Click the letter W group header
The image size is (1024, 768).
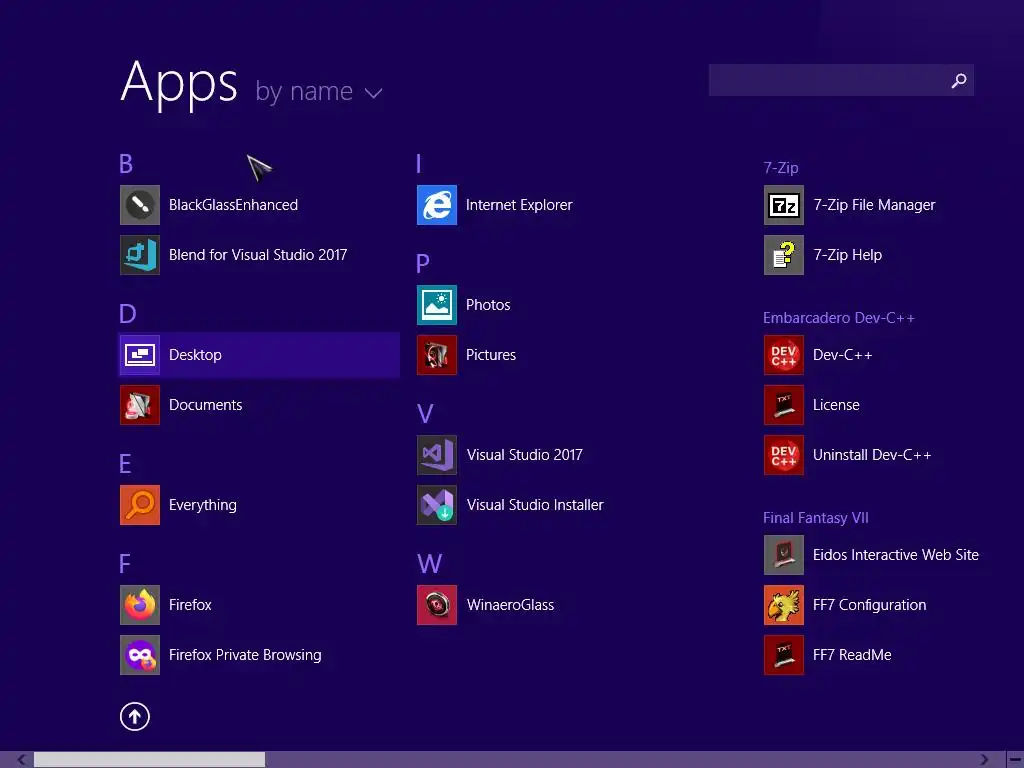click(429, 564)
